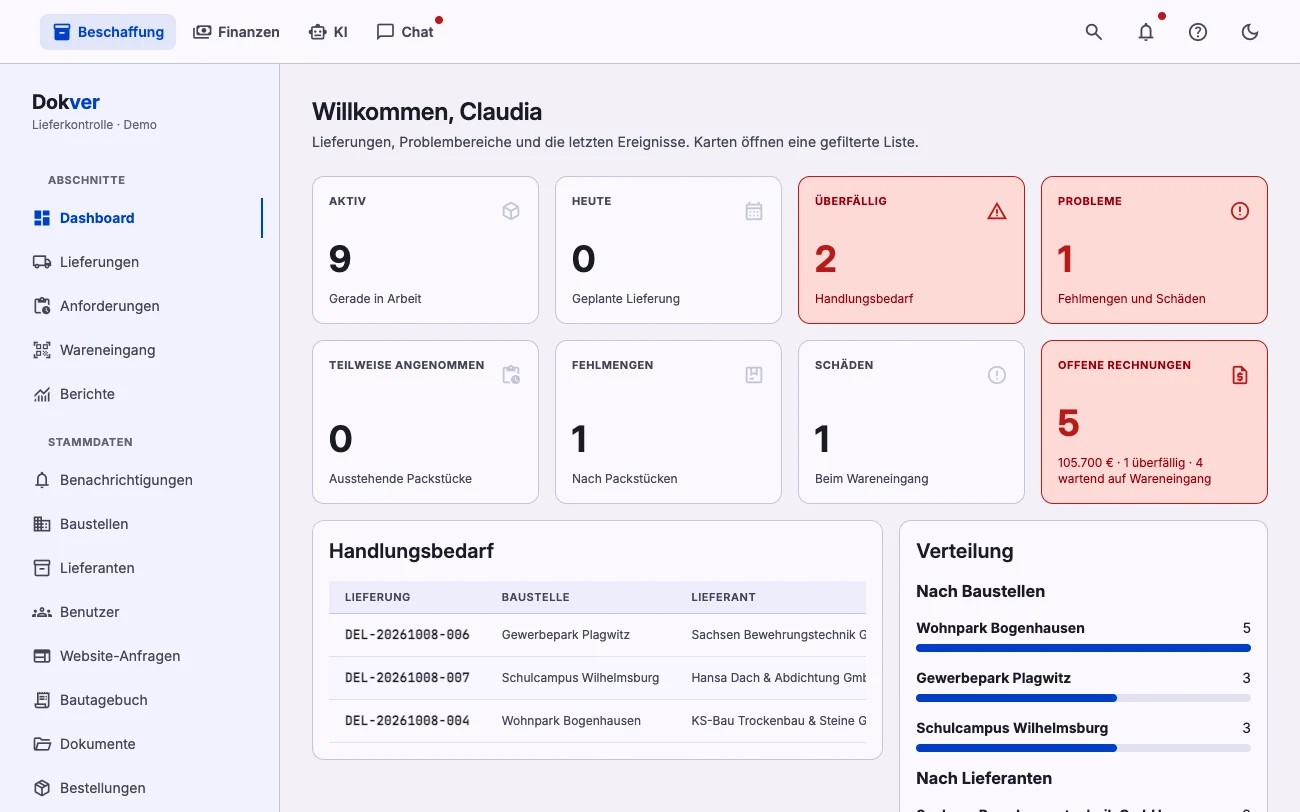Click the Lieferanten archive box icon

coord(42,568)
